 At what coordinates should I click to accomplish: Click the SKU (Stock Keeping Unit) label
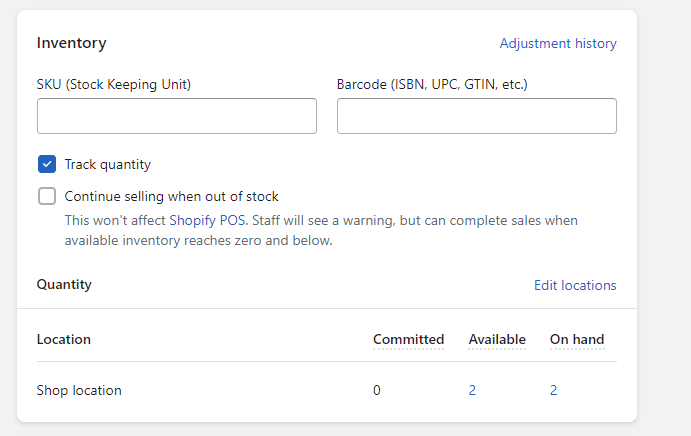click(x=114, y=84)
